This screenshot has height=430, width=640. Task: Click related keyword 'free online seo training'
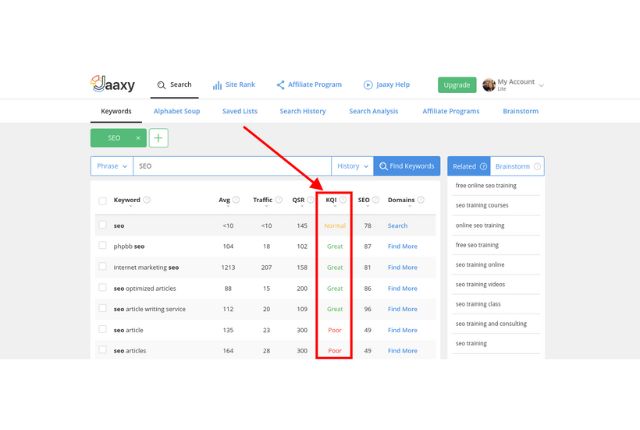pyautogui.click(x=486, y=186)
